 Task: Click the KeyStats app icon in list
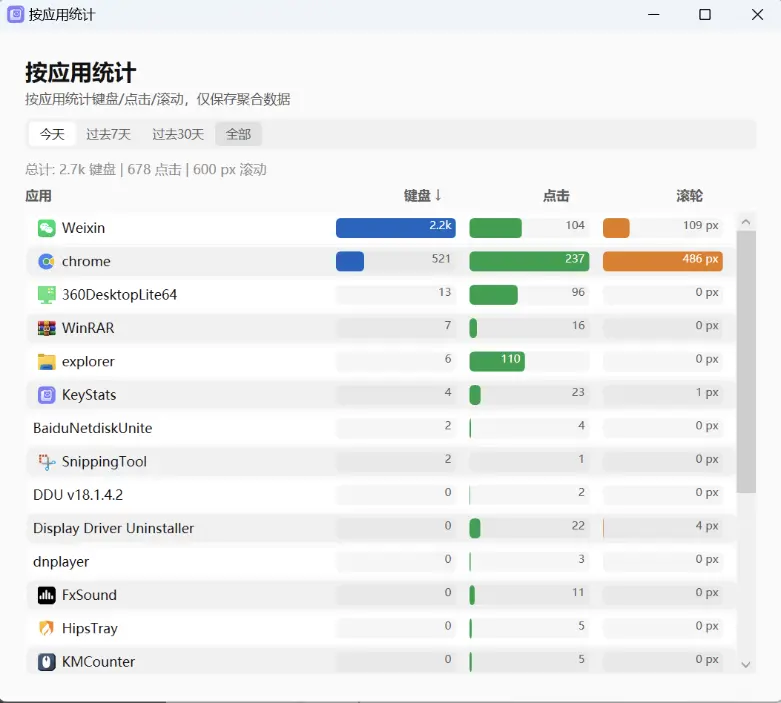[46, 395]
